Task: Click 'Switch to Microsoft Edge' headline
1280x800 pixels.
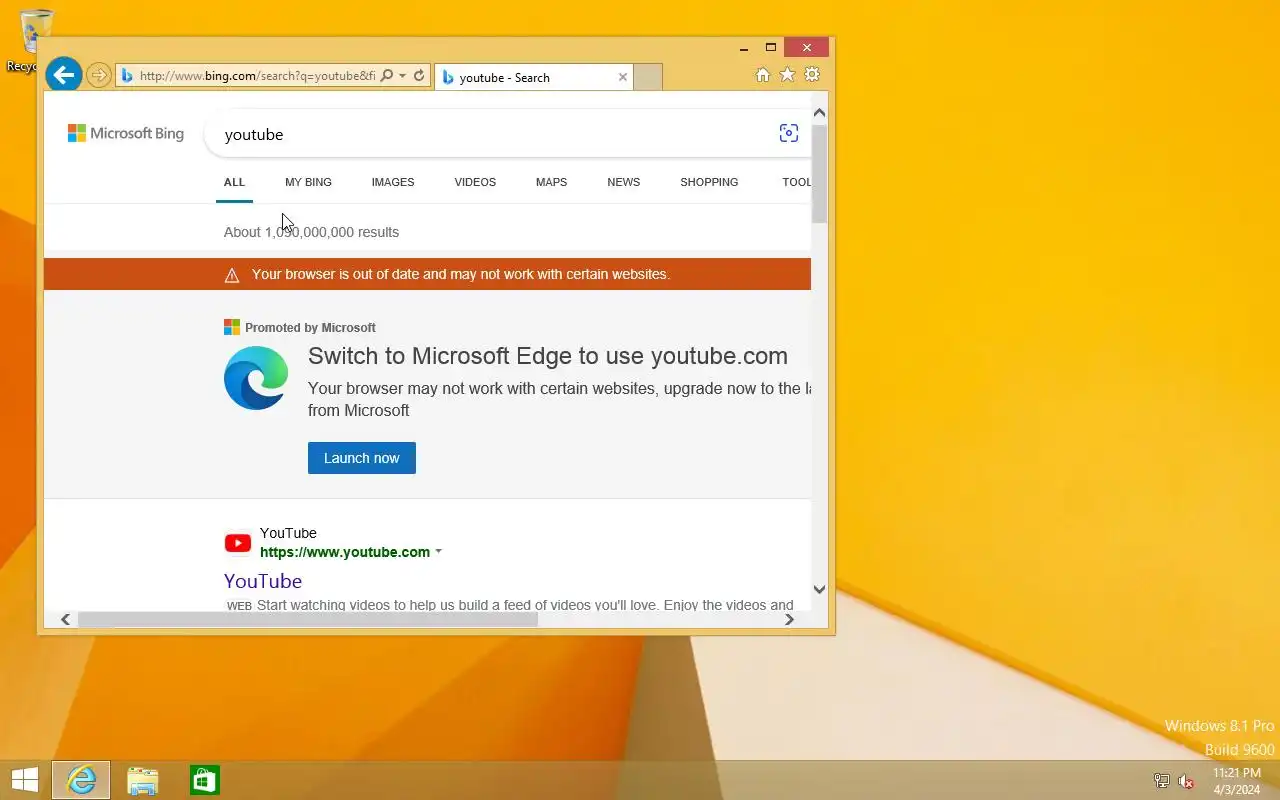Action: click(x=548, y=356)
